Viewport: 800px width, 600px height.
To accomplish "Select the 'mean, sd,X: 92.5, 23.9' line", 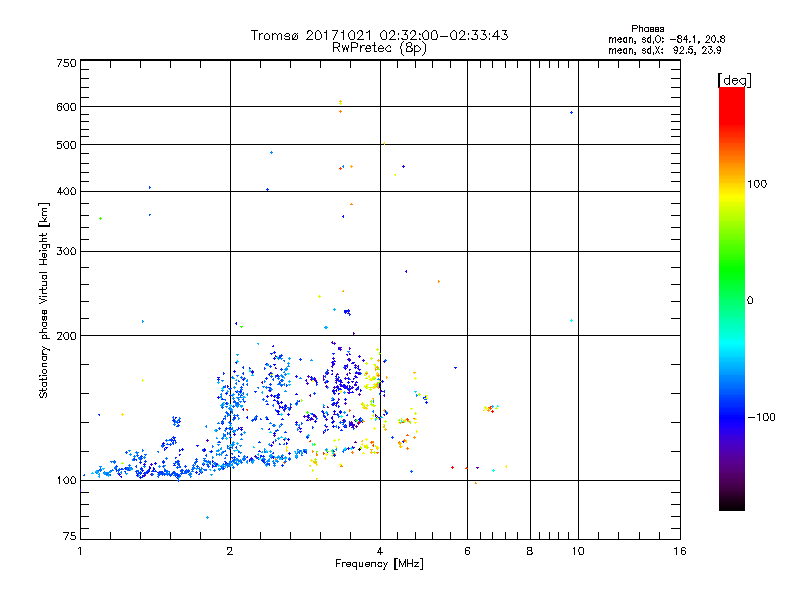I will [664, 50].
